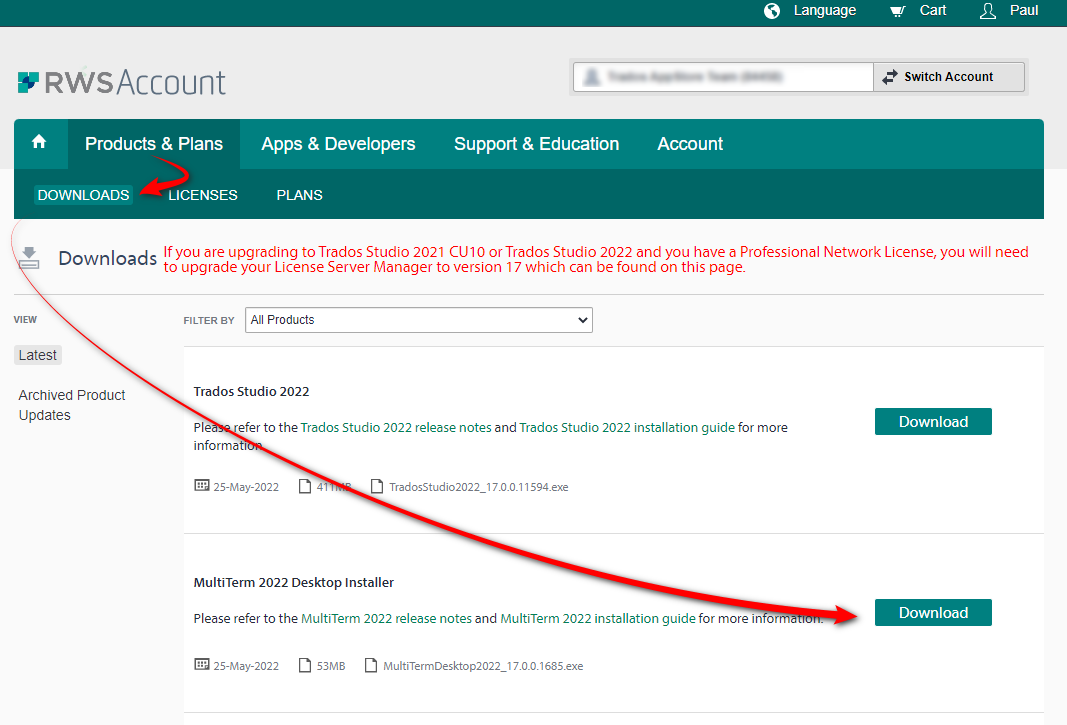Open the Account tab
Image resolution: width=1067 pixels, height=725 pixels.
(690, 144)
